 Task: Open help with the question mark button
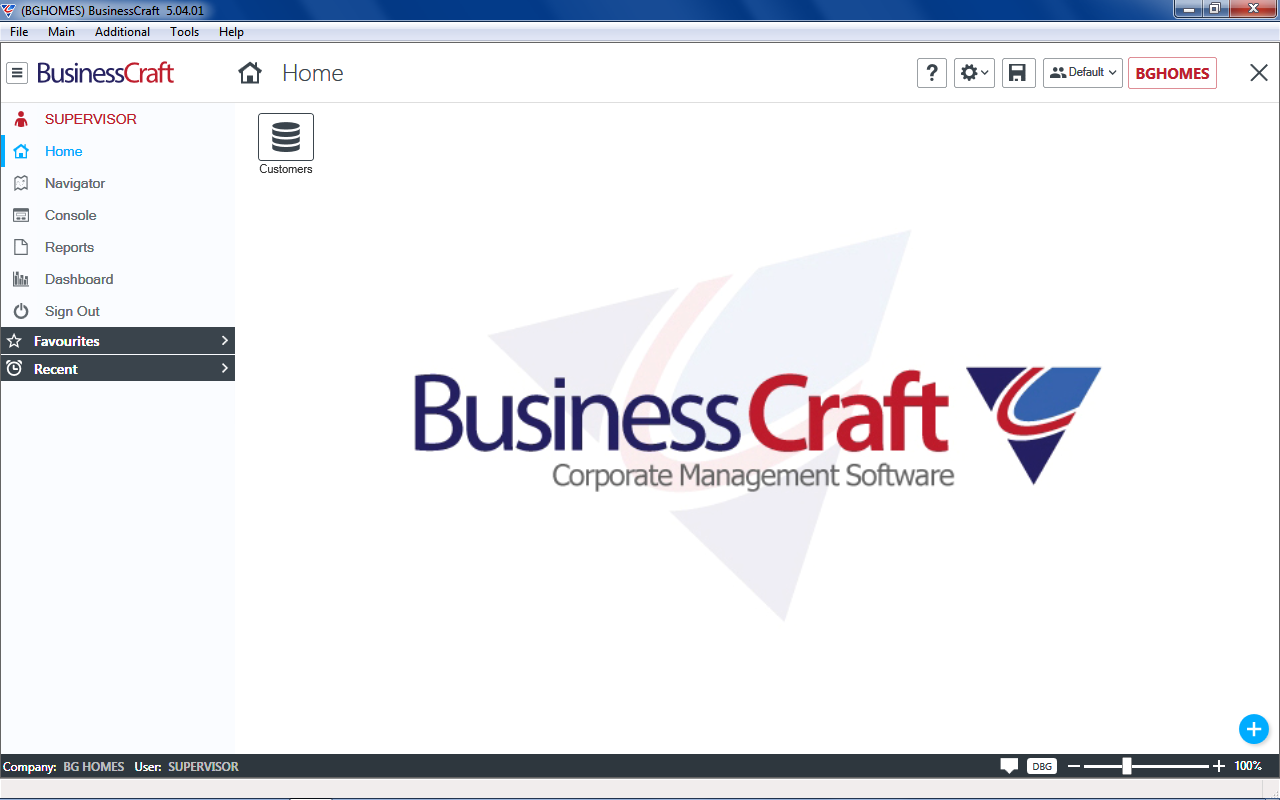(932, 73)
